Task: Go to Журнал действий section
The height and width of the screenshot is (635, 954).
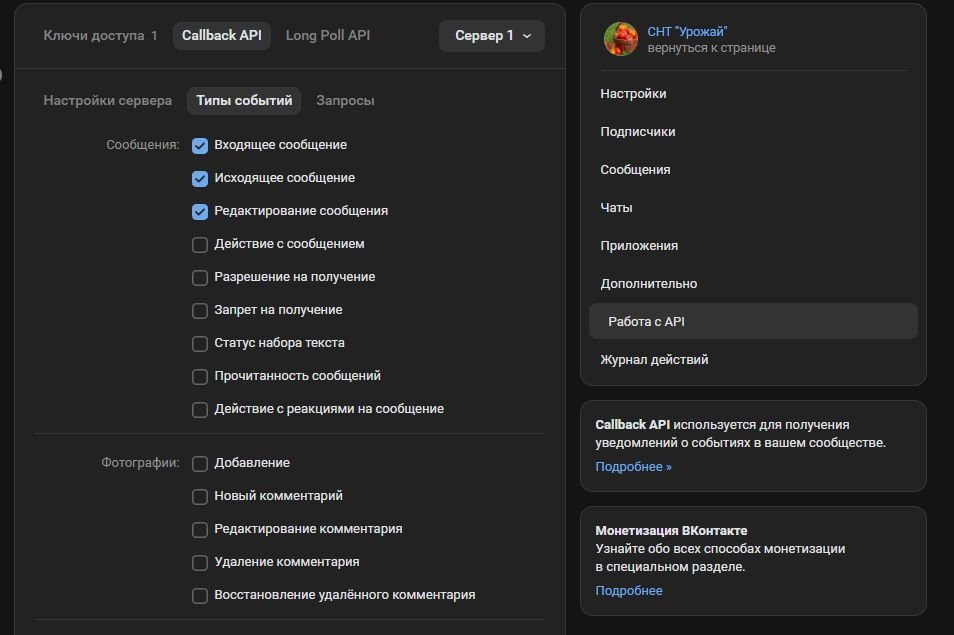Action: tap(654, 359)
